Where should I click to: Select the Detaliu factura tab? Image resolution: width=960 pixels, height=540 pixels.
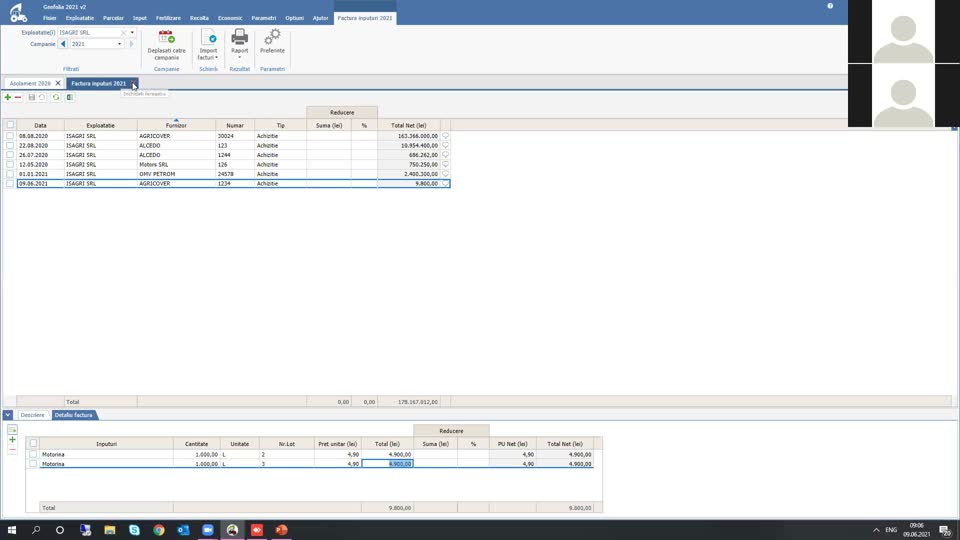click(73, 415)
